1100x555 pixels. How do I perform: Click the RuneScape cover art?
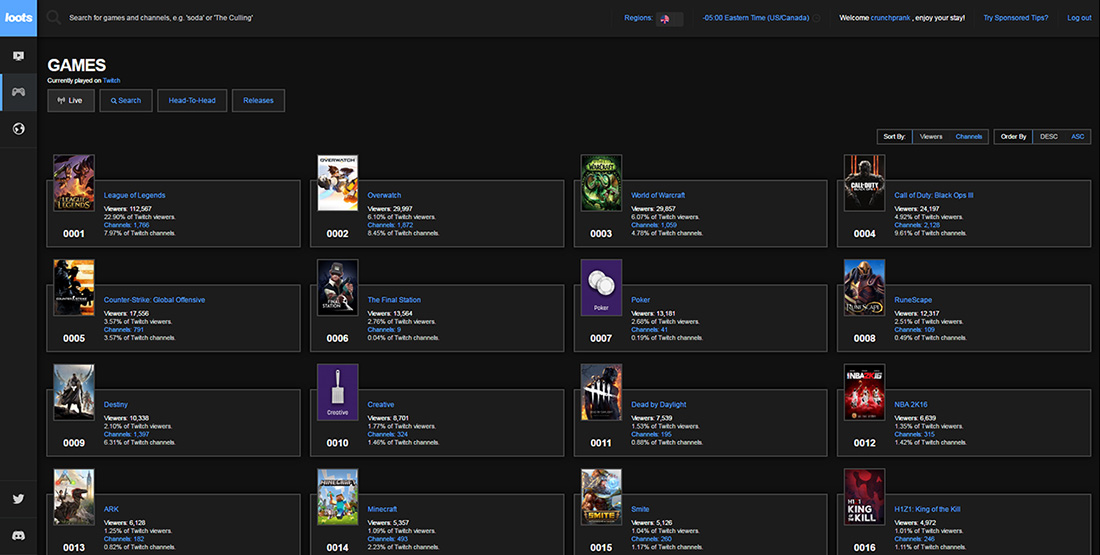pos(864,288)
